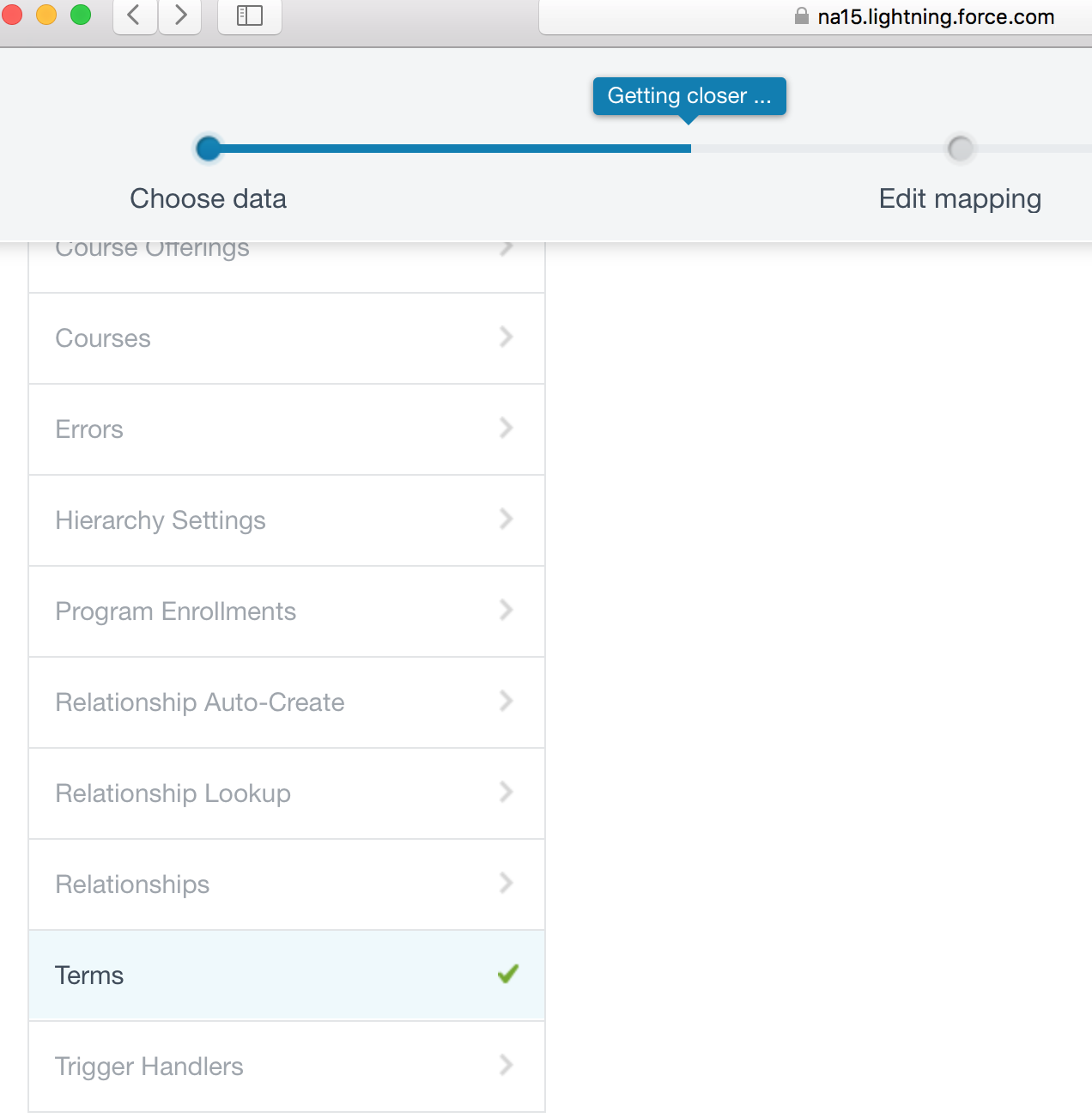Click the browser back arrow button
The width and height of the screenshot is (1092, 1118).
click(x=134, y=15)
